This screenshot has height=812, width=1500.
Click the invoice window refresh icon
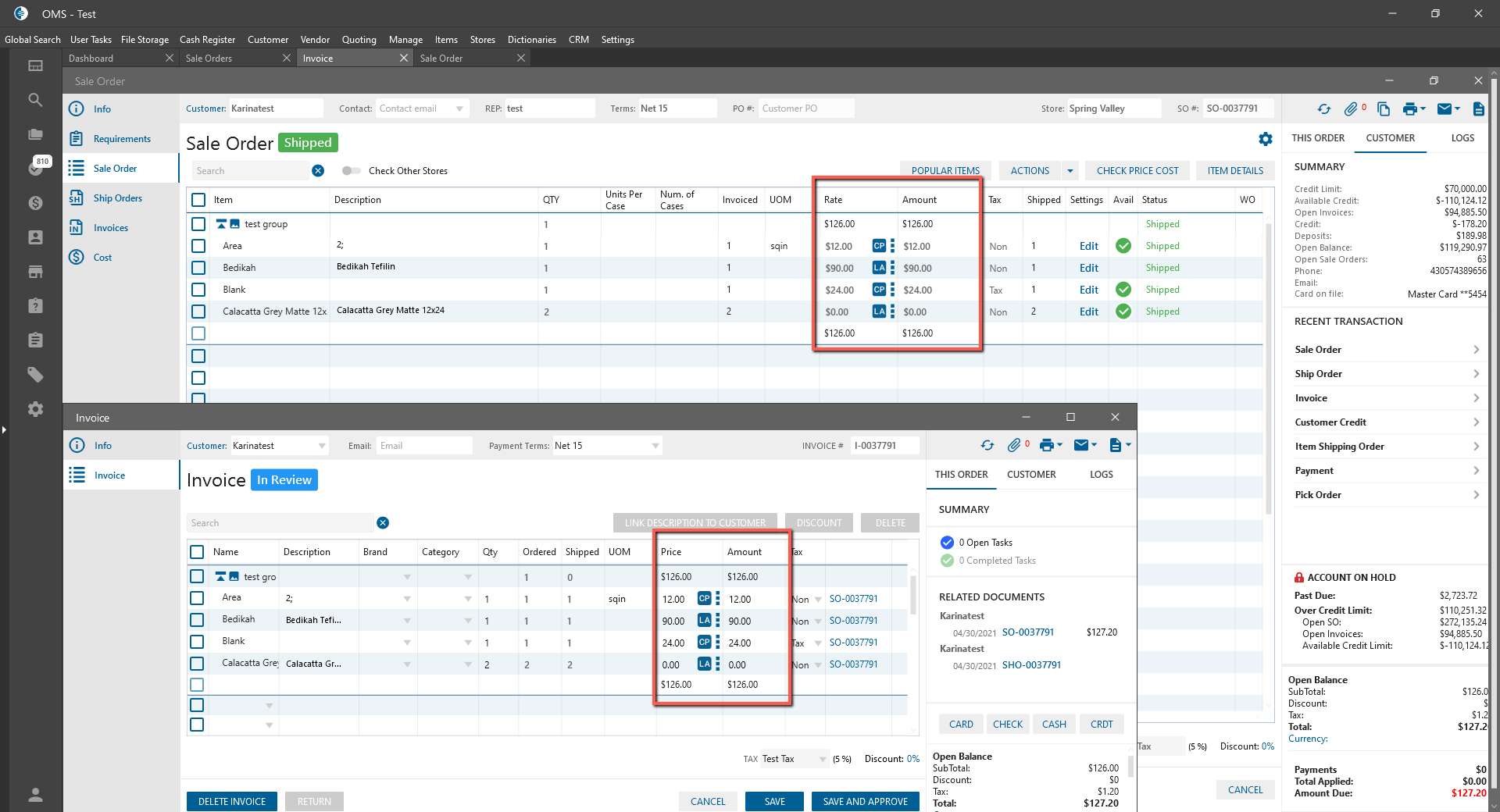click(x=987, y=445)
